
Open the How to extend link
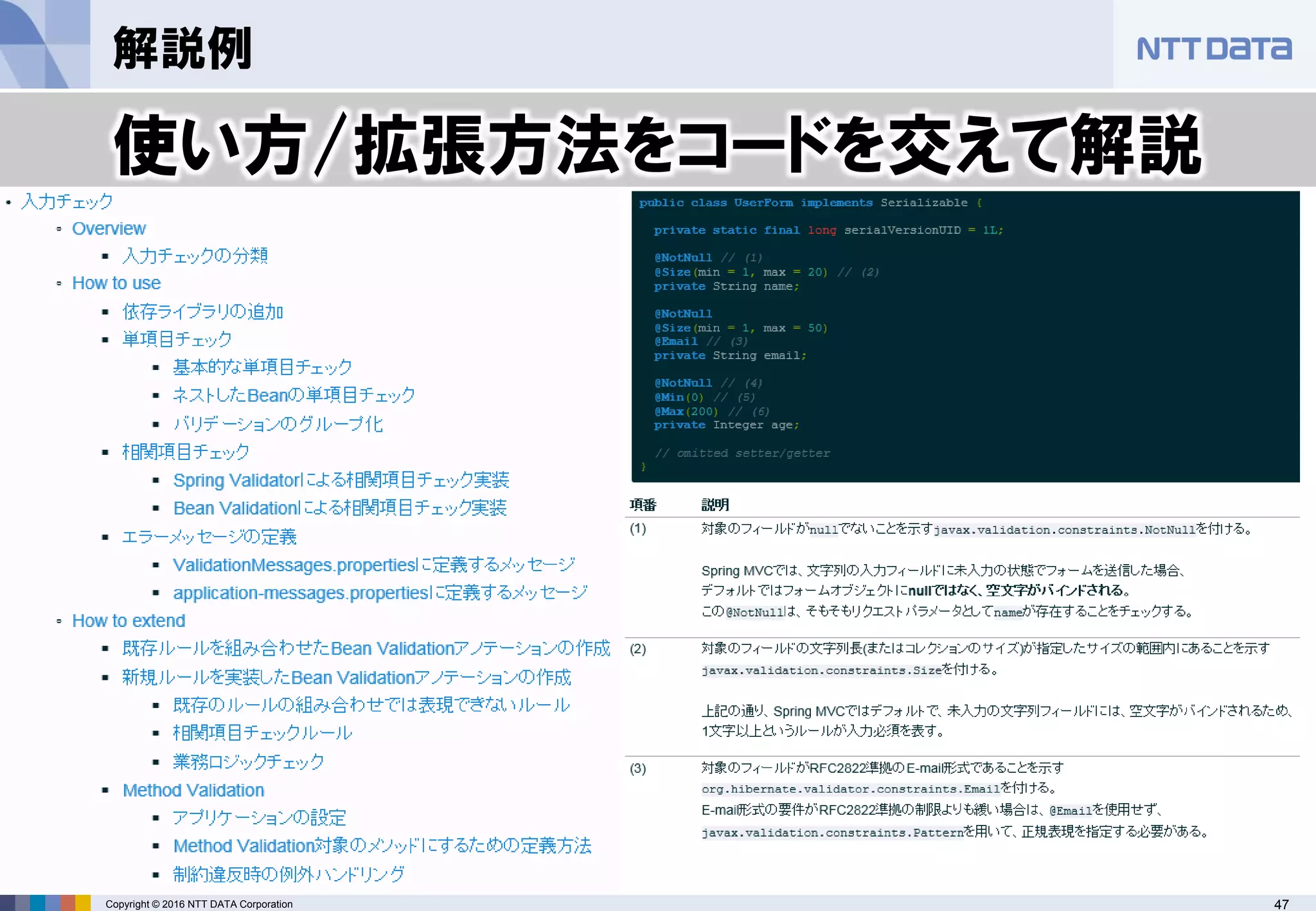(x=129, y=621)
